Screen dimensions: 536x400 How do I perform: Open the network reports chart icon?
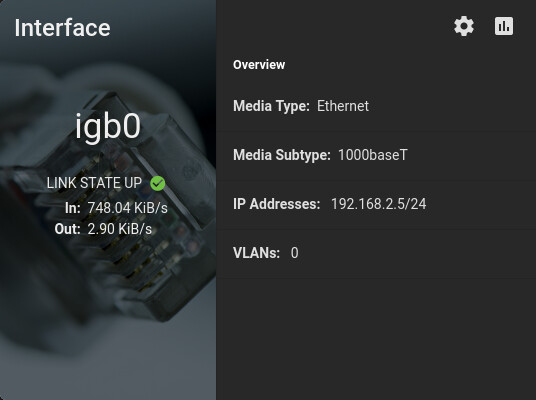pyautogui.click(x=504, y=26)
